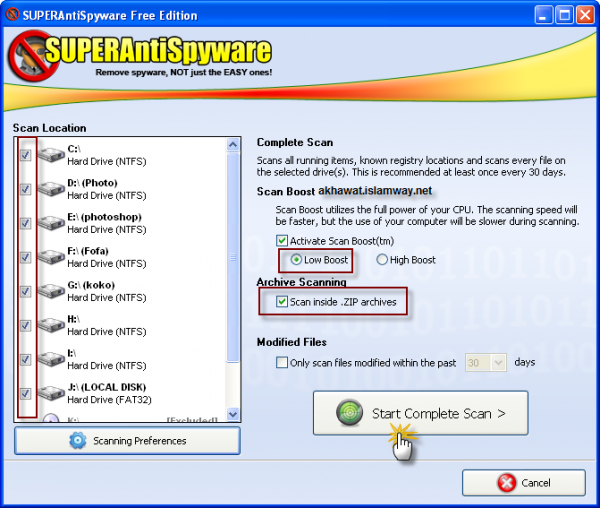The height and width of the screenshot is (508, 600).
Task: Select the 'Hard Drive (FAT32)' text row
Action: (x=109, y=400)
